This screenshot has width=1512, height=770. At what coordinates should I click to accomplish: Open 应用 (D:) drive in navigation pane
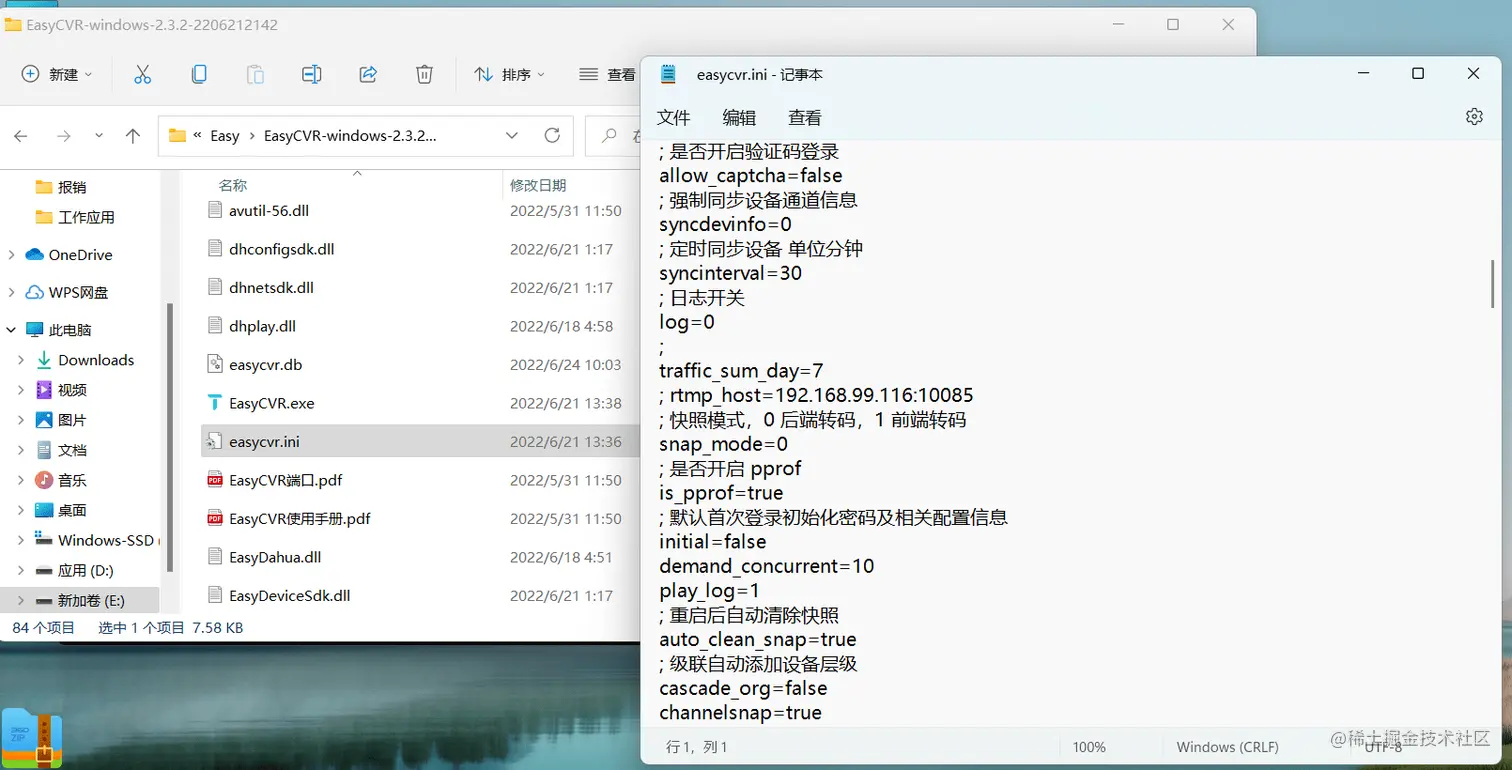(85, 570)
